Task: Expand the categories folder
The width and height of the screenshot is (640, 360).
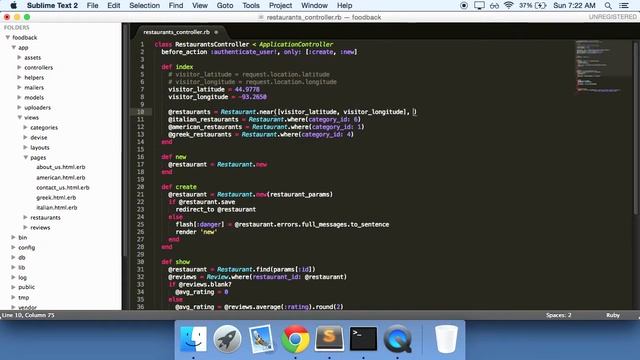Action: click(x=25, y=127)
